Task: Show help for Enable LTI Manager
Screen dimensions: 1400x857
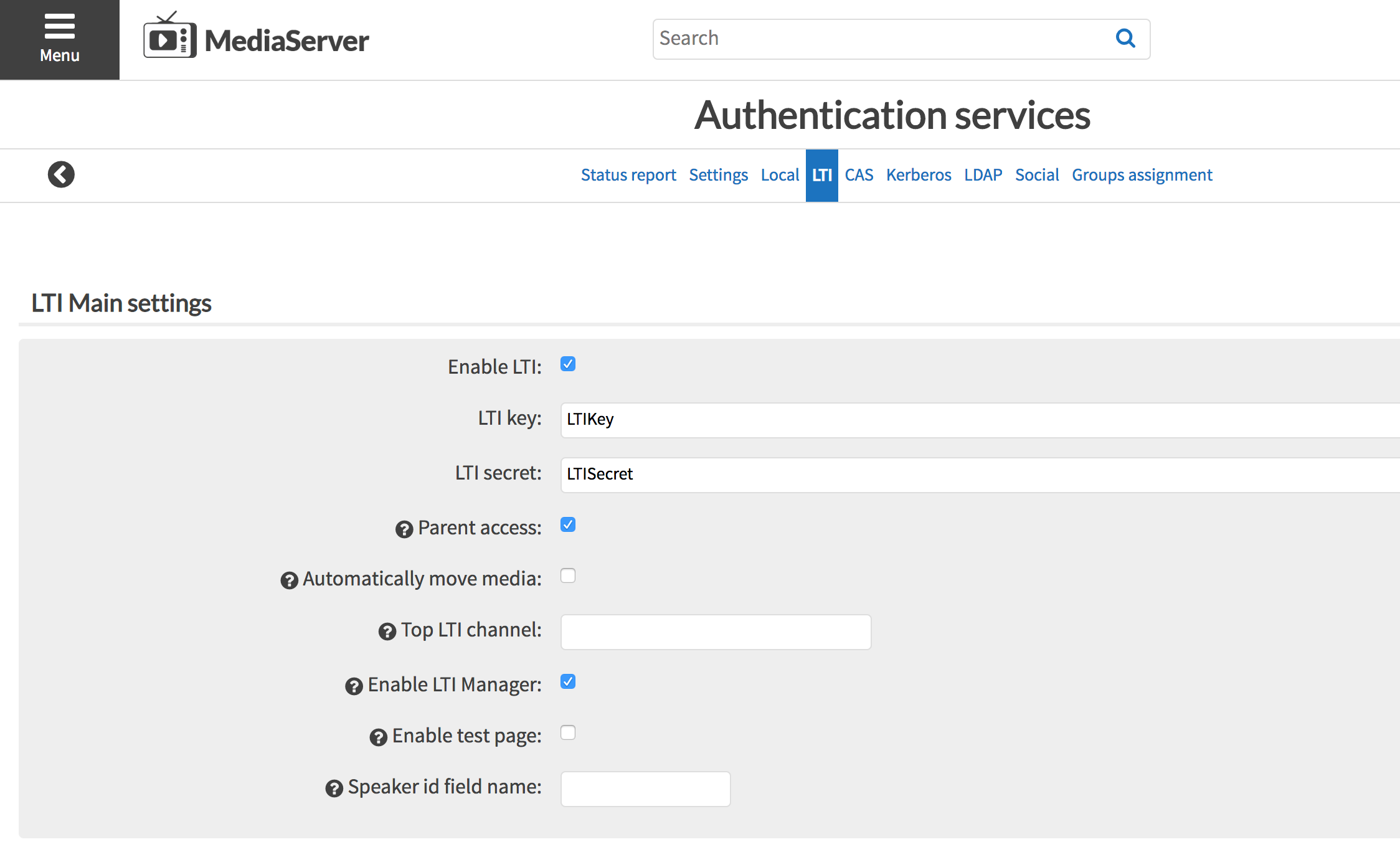Action: (354, 686)
